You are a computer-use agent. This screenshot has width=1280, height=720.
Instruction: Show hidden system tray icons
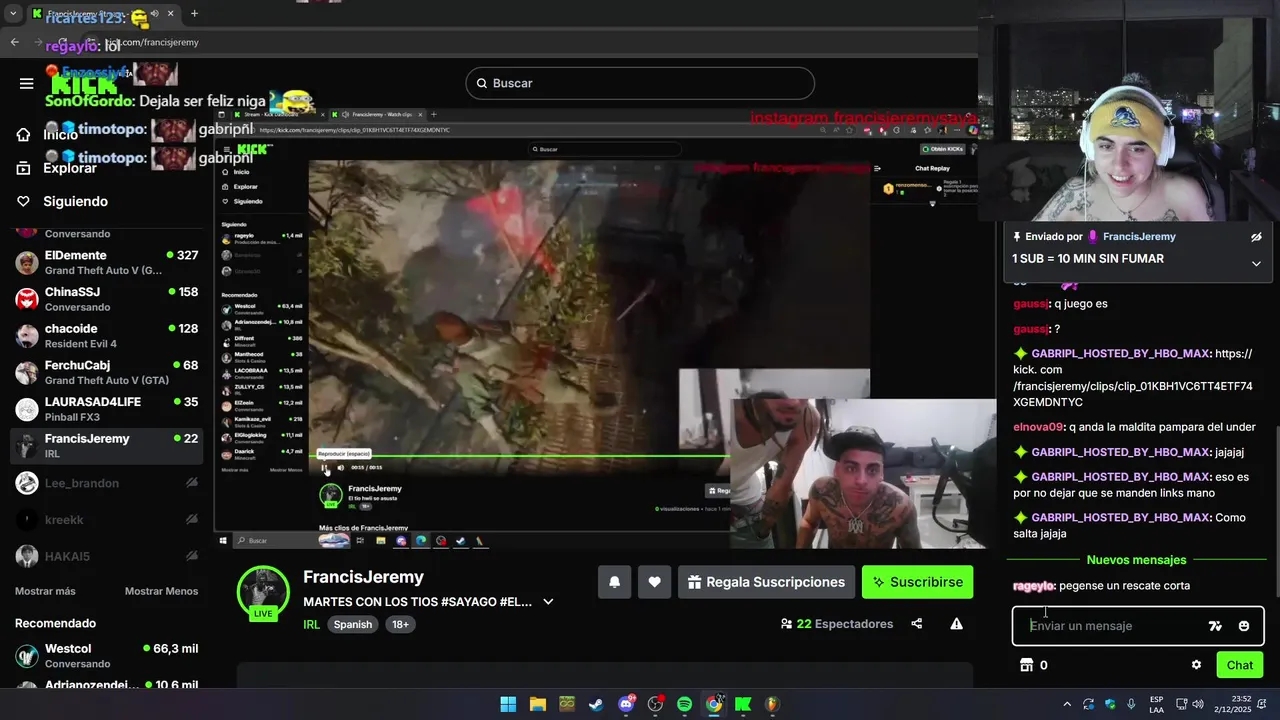click(1066, 704)
